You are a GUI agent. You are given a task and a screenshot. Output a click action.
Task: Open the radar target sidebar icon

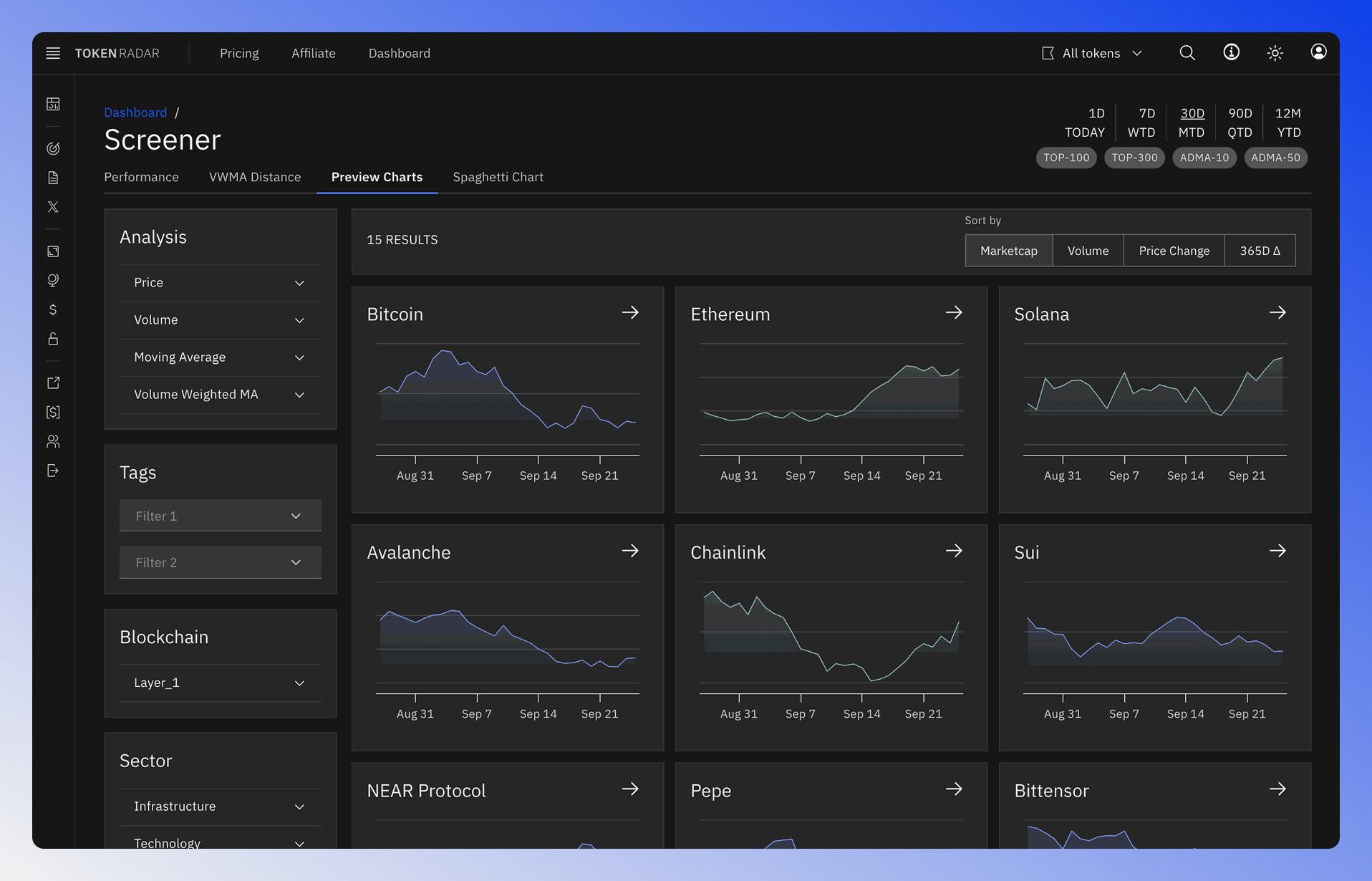(53, 148)
